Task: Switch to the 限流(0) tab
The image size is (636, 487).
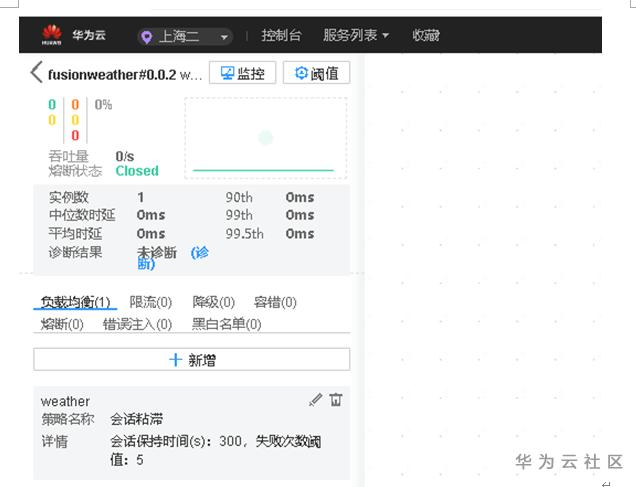Action: tap(150, 302)
